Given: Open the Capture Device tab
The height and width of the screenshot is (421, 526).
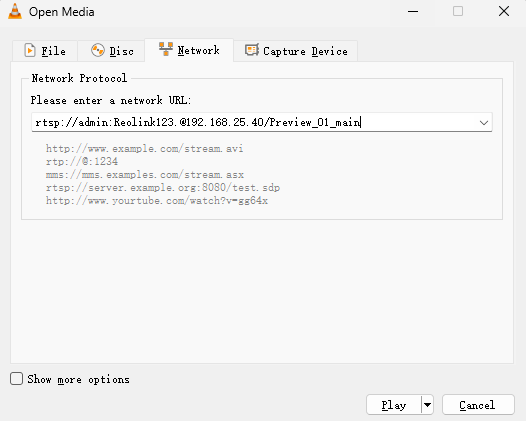Looking at the screenshot, I should click(296, 51).
